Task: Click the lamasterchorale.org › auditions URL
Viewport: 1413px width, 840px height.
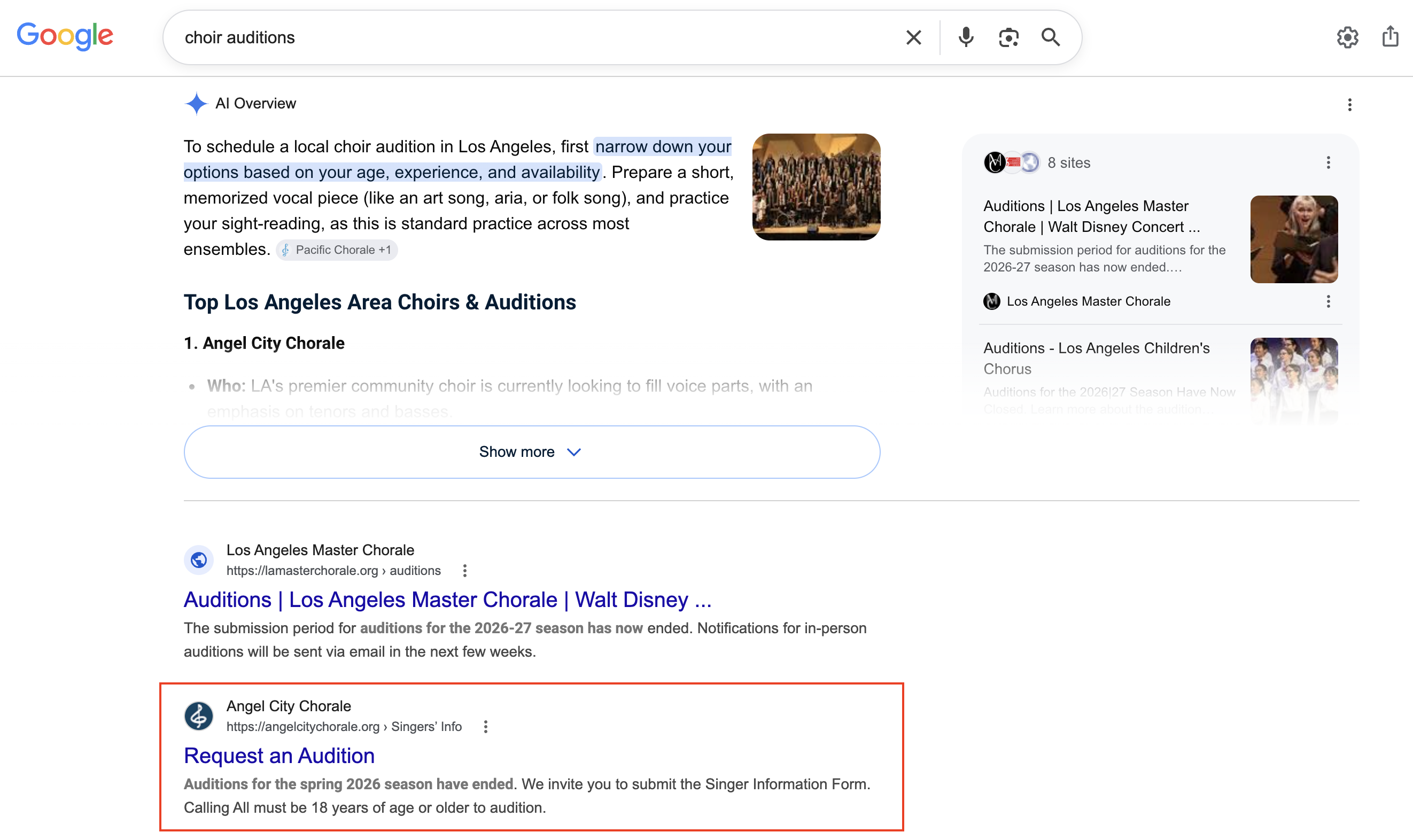Action: click(x=333, y=571)
